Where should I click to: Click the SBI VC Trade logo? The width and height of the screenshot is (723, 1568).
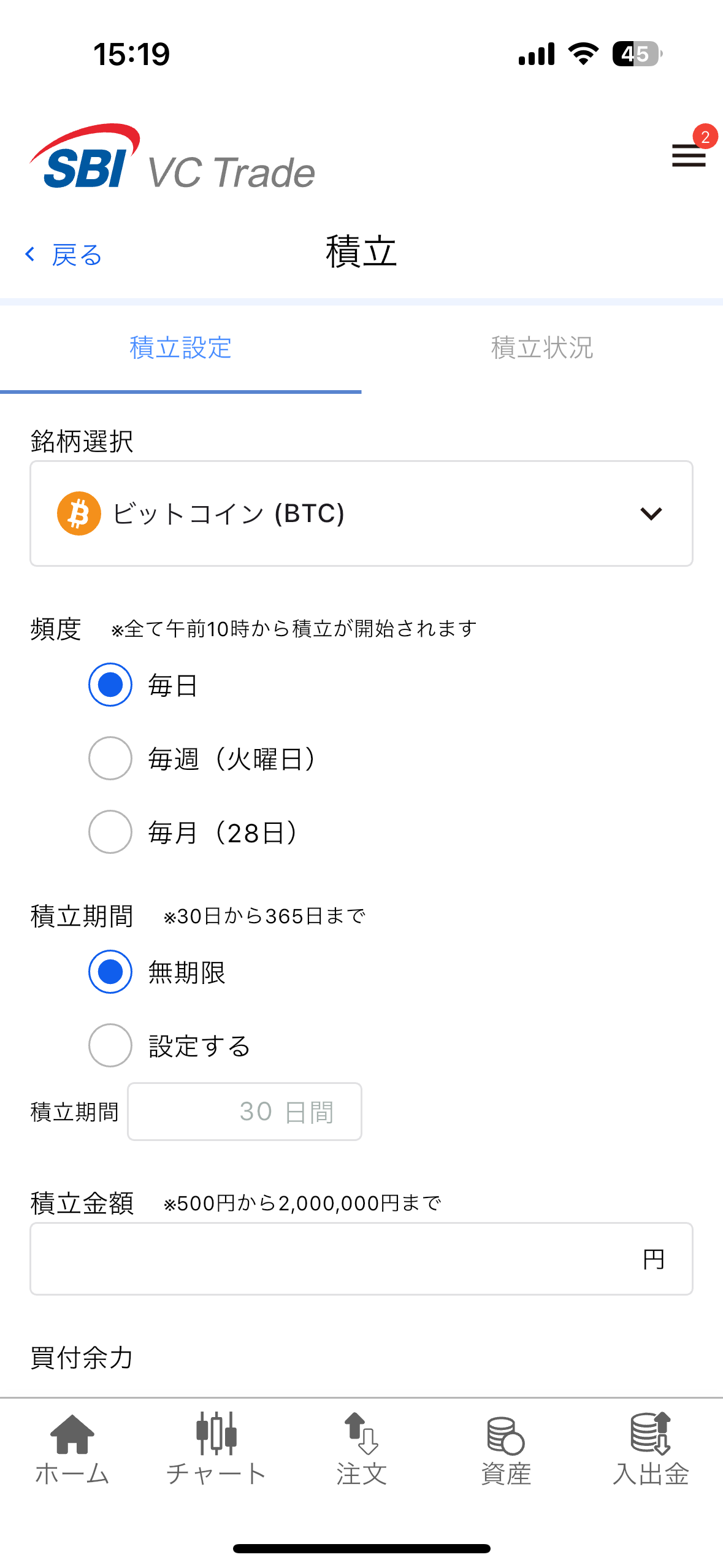pos(172,158)
